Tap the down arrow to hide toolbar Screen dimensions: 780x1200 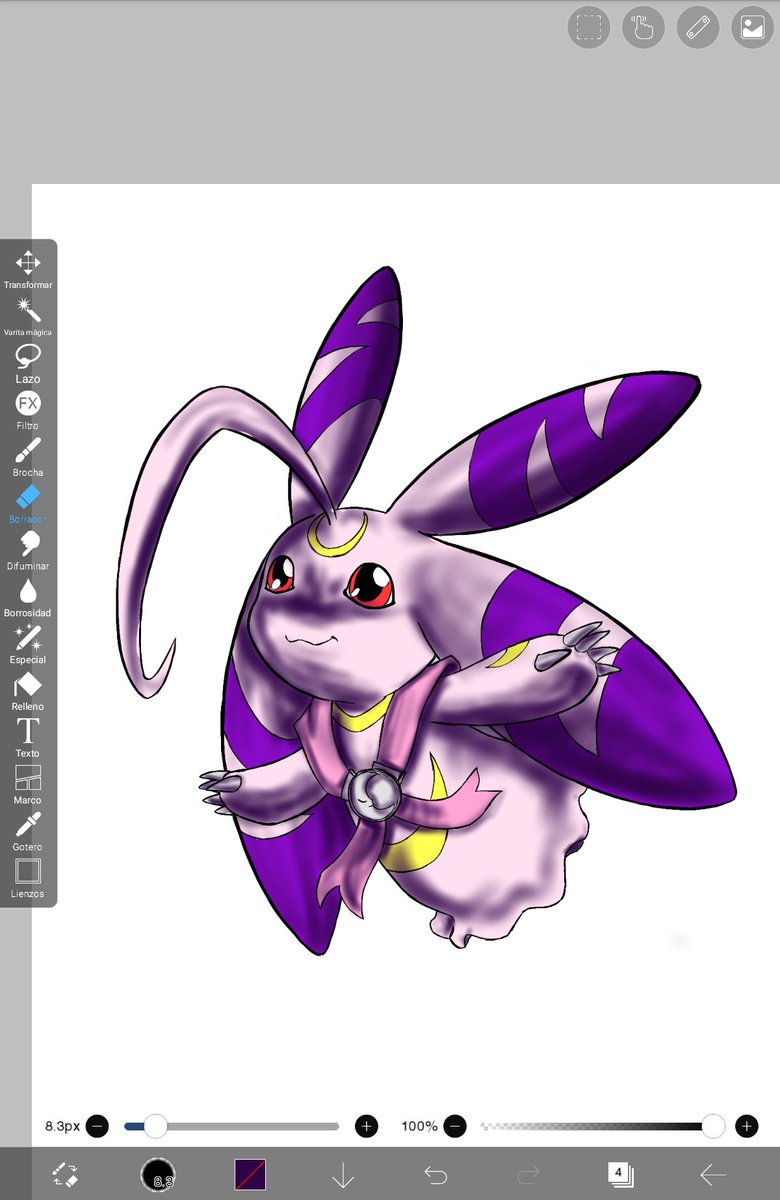click(343, 1175)
